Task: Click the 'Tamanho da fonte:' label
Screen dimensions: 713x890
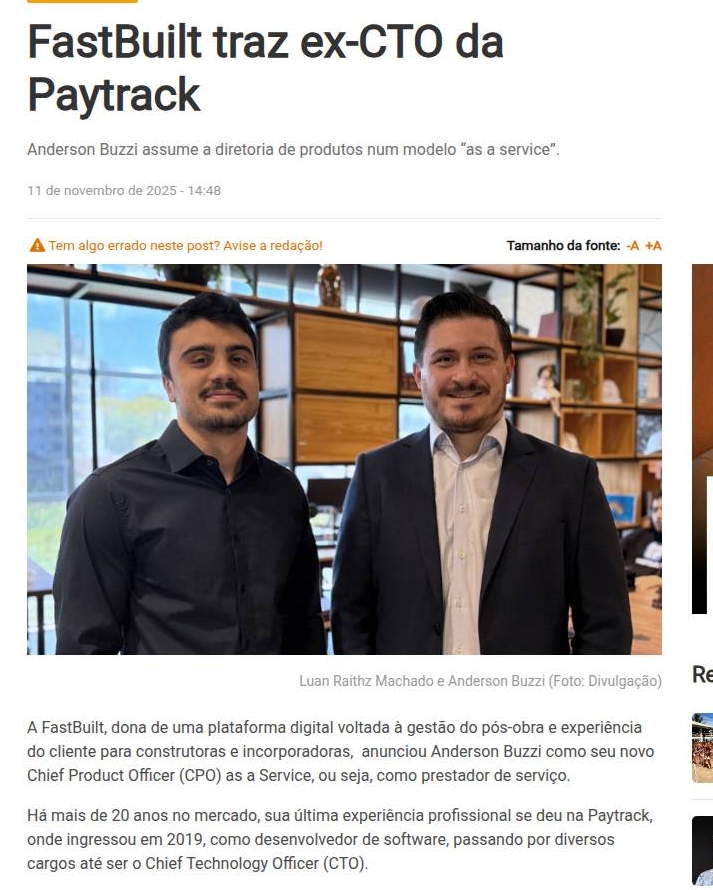Action: point(563,245)
